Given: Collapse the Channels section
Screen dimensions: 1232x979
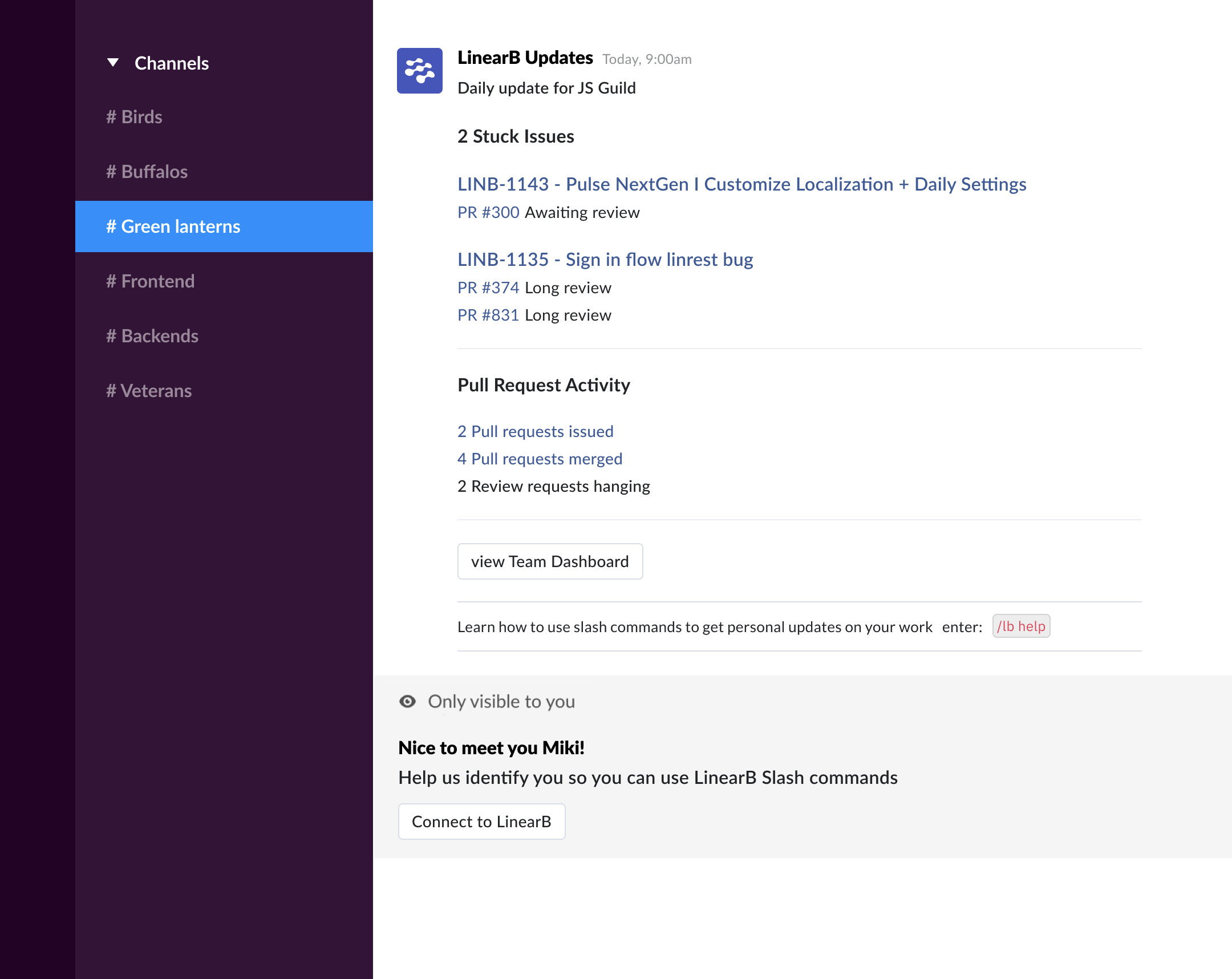Looking at the screenshot, I should tap(113, 62).
